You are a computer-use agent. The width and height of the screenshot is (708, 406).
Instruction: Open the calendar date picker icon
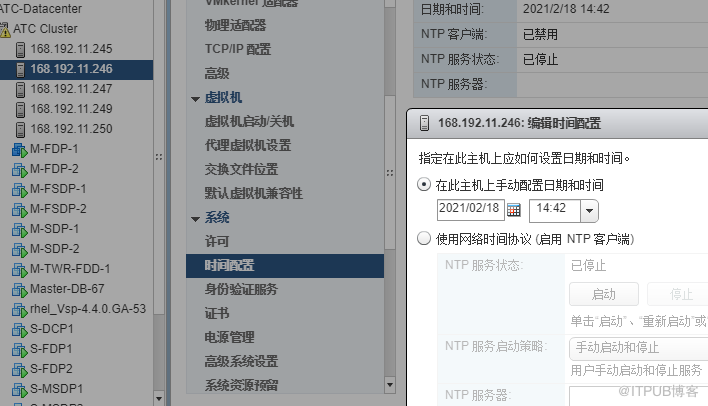[514, 210]
